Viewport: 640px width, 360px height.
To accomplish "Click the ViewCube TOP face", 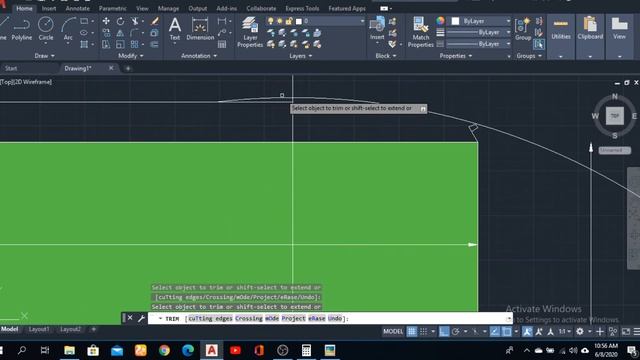I will click(615, 116).
